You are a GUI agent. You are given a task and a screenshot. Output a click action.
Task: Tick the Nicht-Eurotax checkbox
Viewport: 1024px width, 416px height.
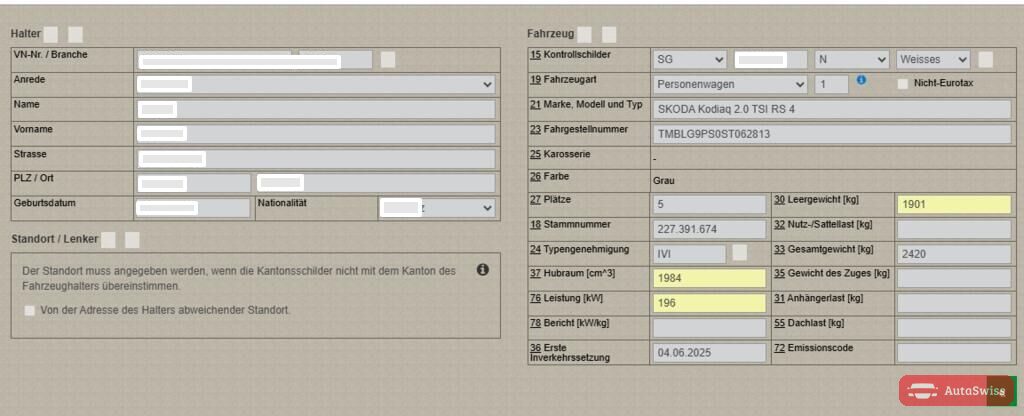tap(903, 84)
